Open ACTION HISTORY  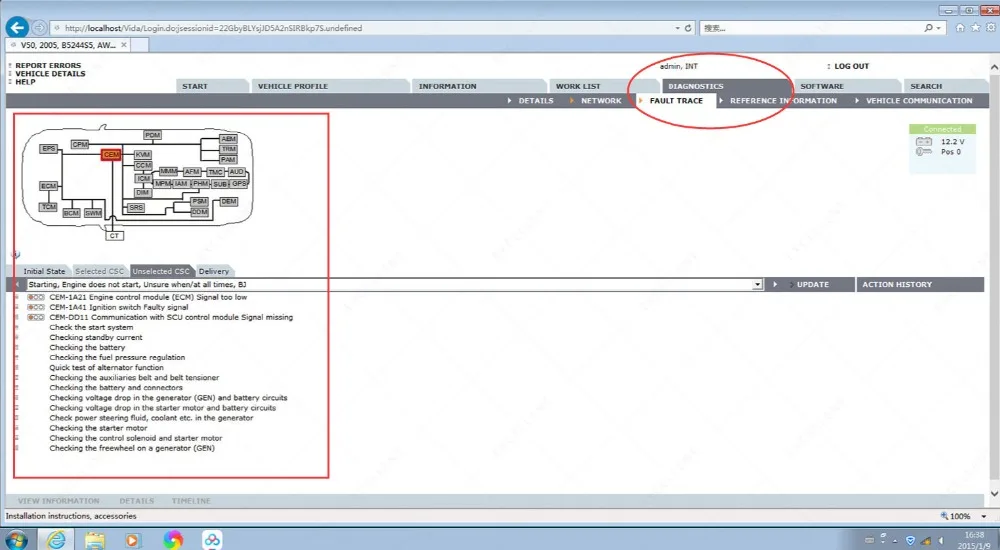click(x=897, y=285)
